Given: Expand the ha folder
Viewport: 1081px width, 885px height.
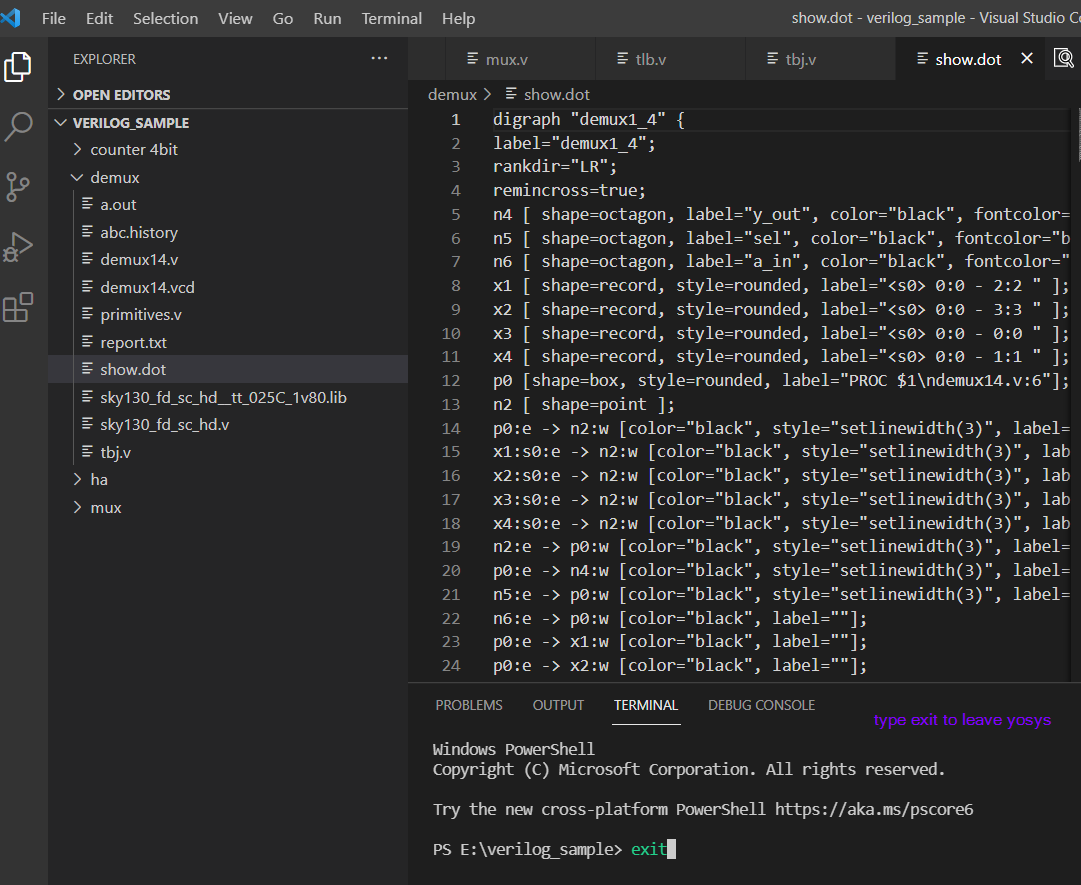Looking at the screenshot, I should [77, 479].
